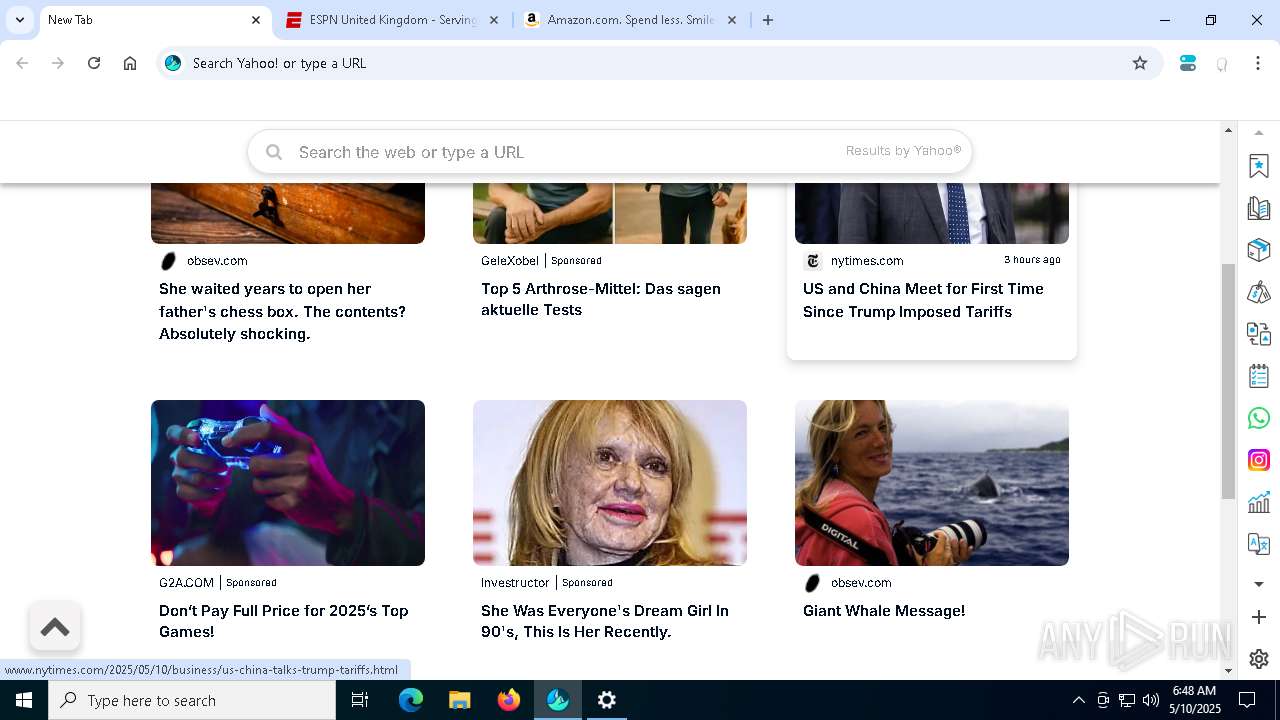Open Giant Whale Message headline
The image size is (1280, 720).
(884, 611)
